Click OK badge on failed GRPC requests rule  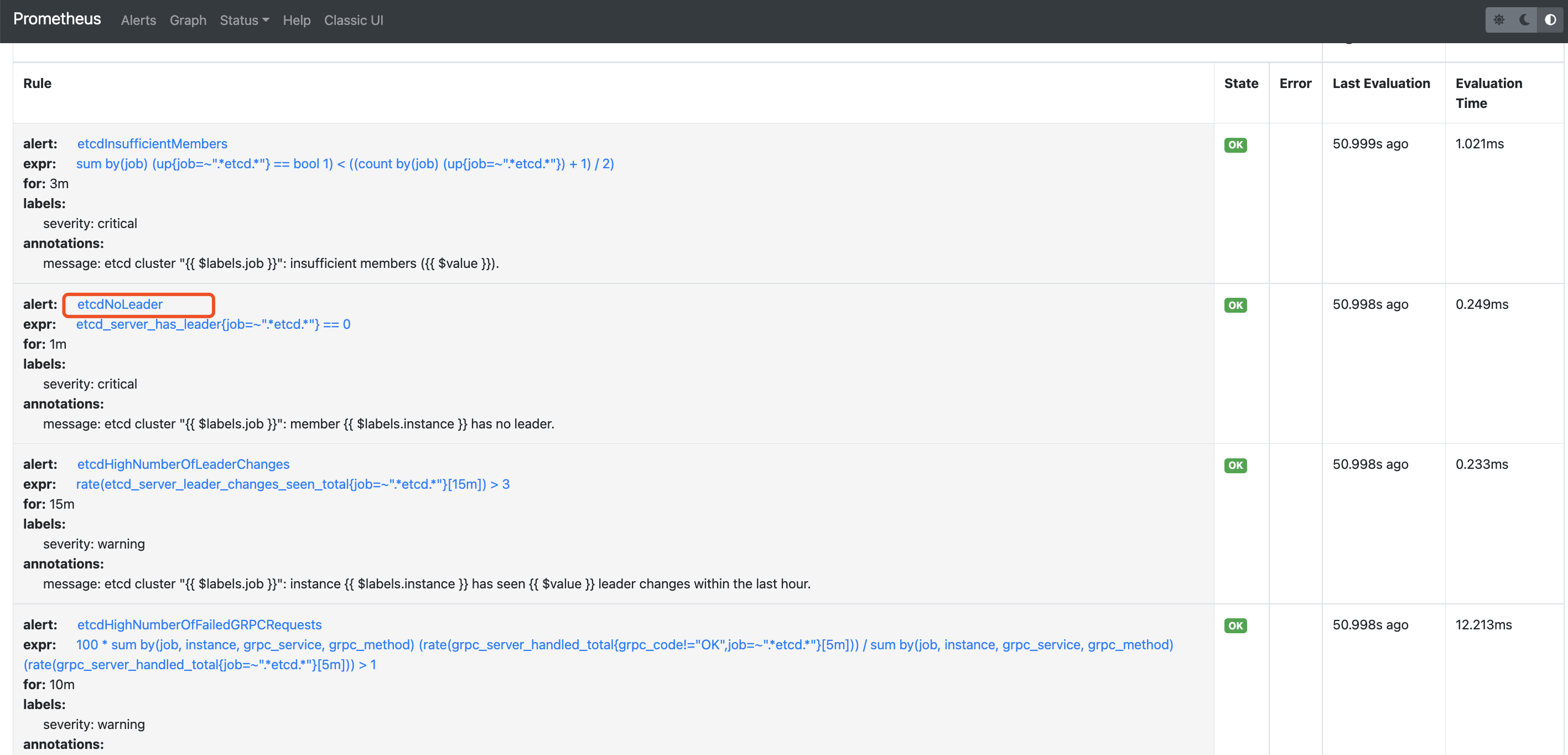click(1235, 625)
